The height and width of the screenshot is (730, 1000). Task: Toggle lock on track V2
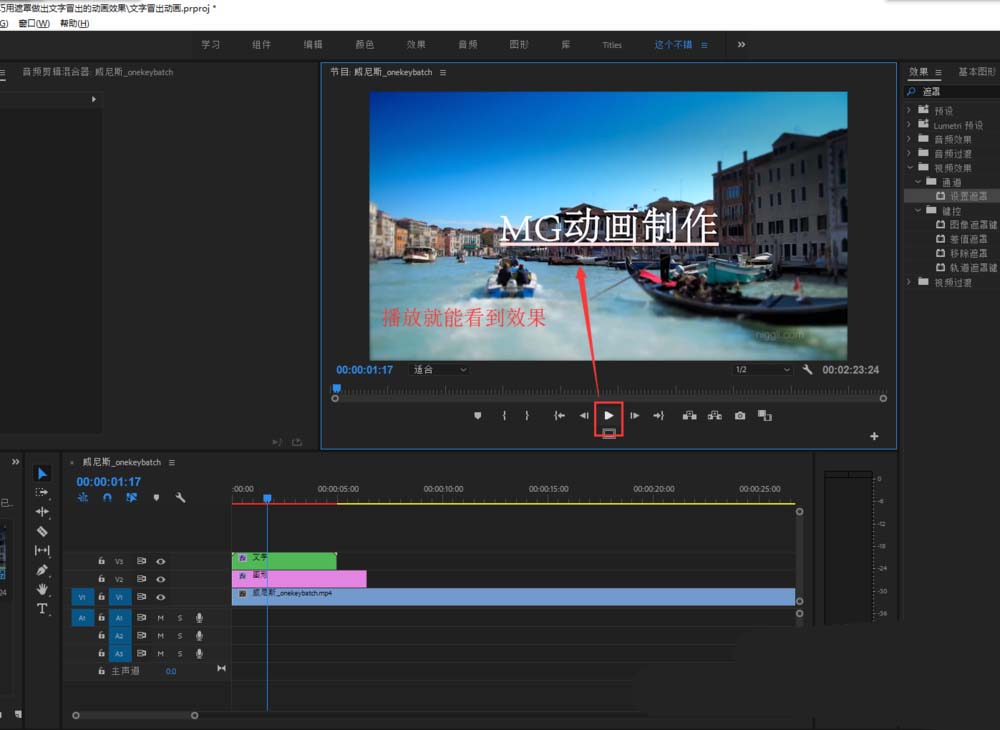[101, 579]
